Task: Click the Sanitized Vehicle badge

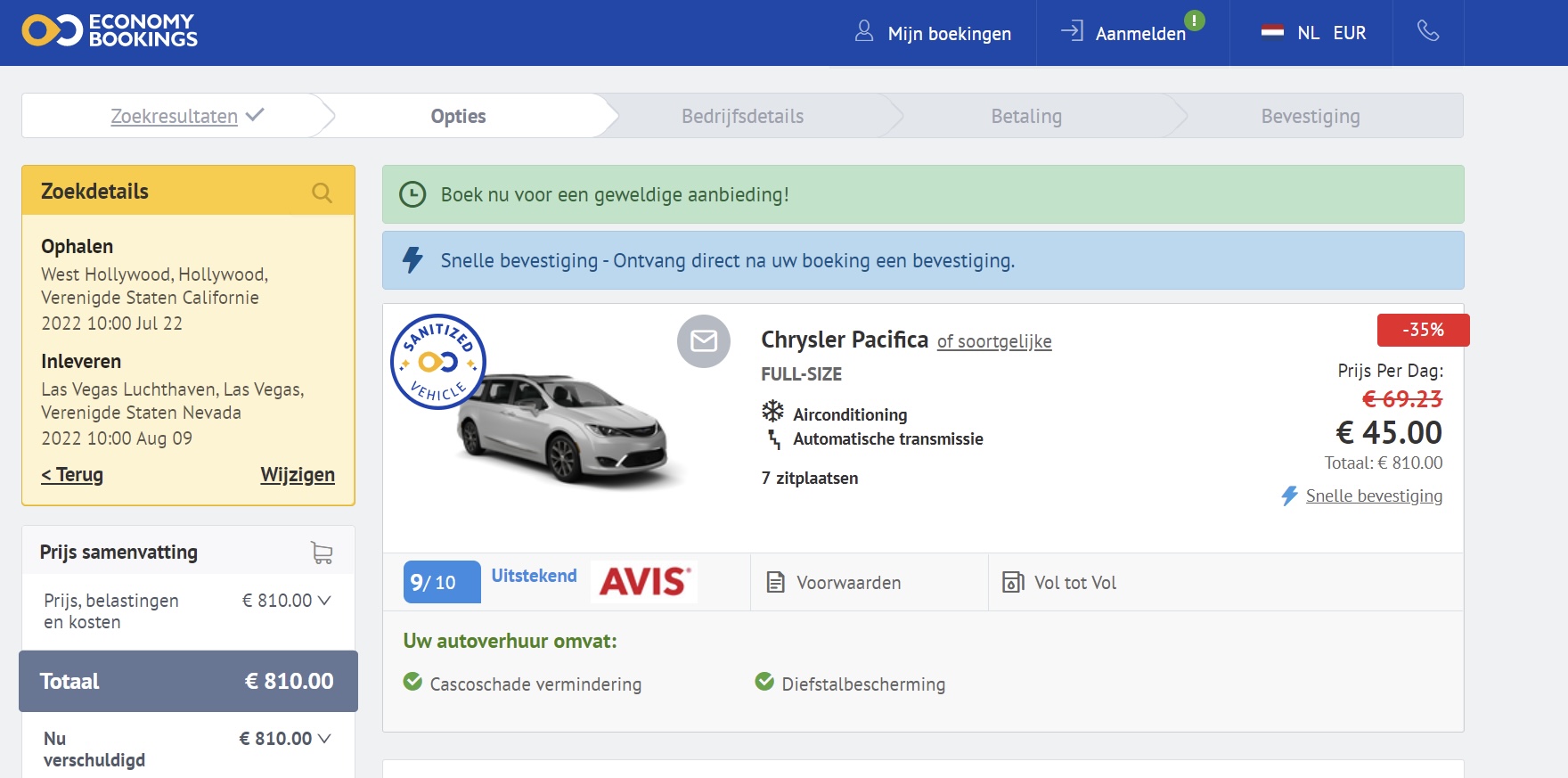Action: click(x=437, y=362)
